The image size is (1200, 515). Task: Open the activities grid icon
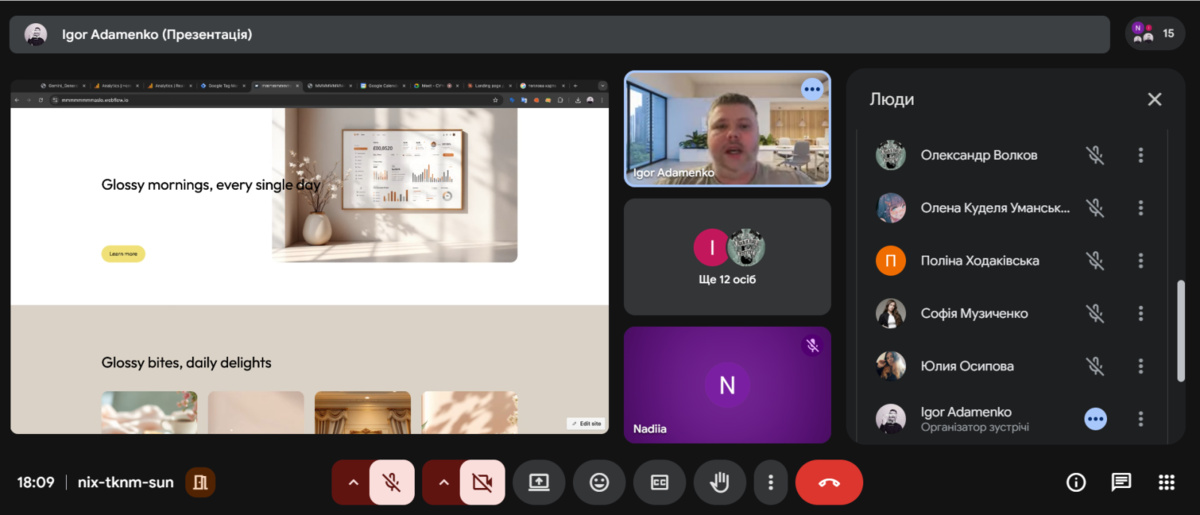click(1166, 482)
